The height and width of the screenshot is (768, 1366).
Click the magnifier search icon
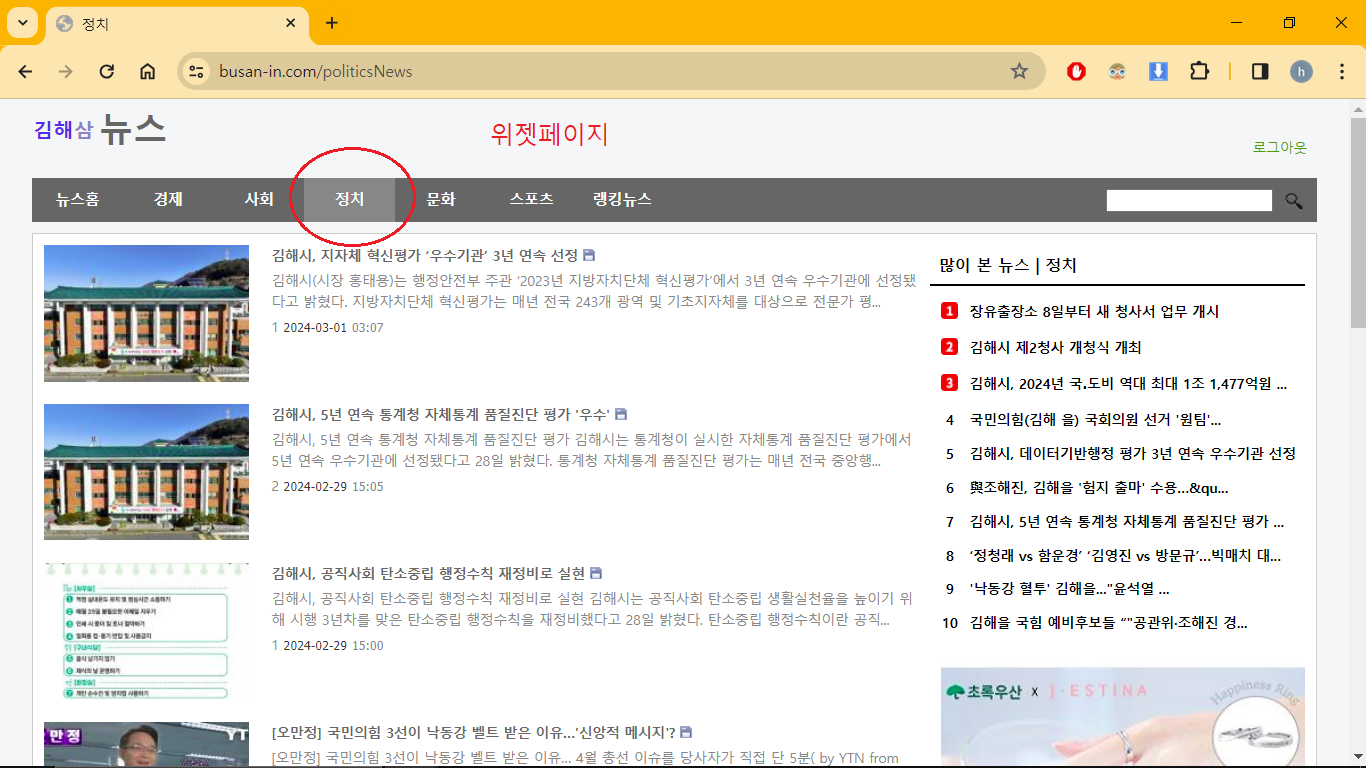coord(1294,201)
